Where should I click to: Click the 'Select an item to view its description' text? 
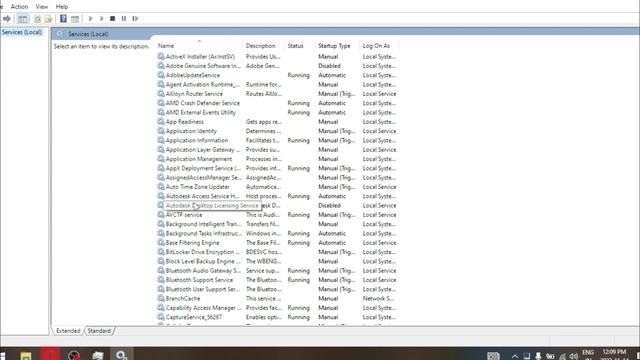[102, 47]
